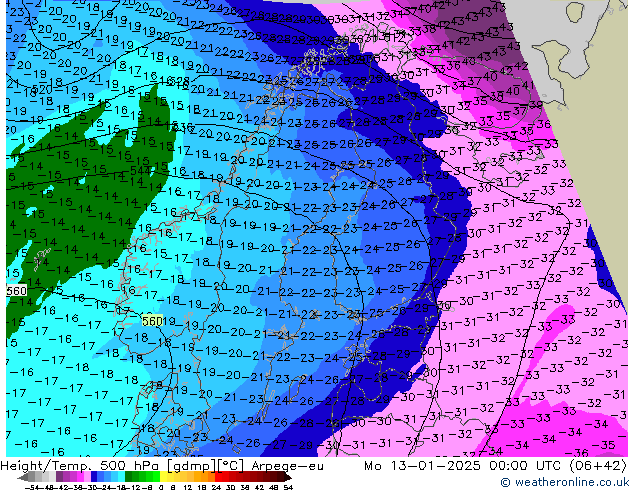634x490 pixels.
Task: Open the weatheronline.co.uk copyright link
Action: pos(564,482)
